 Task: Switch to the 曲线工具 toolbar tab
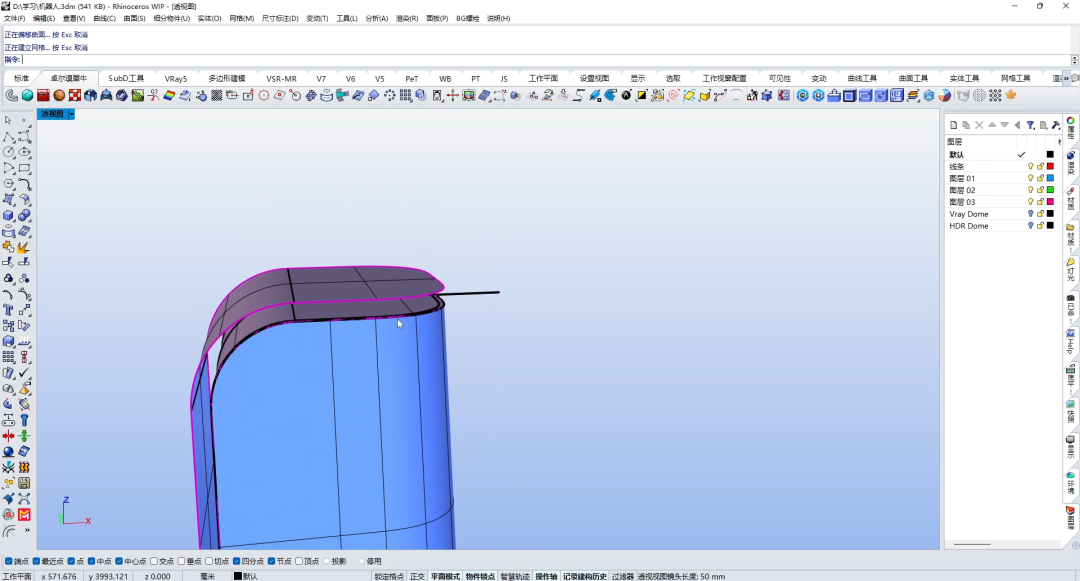click(862, 78)
